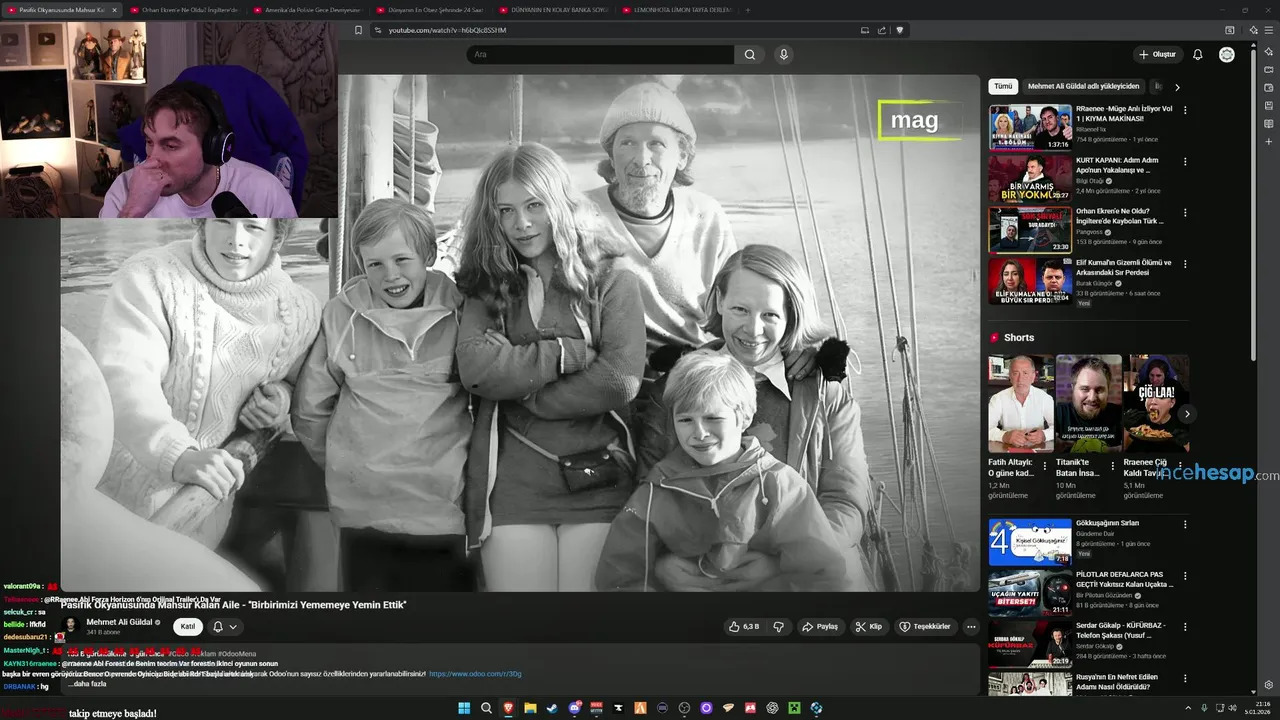1280x720 pixels.
Task: Click the Paylaş share button
Action: pos(820,627)
